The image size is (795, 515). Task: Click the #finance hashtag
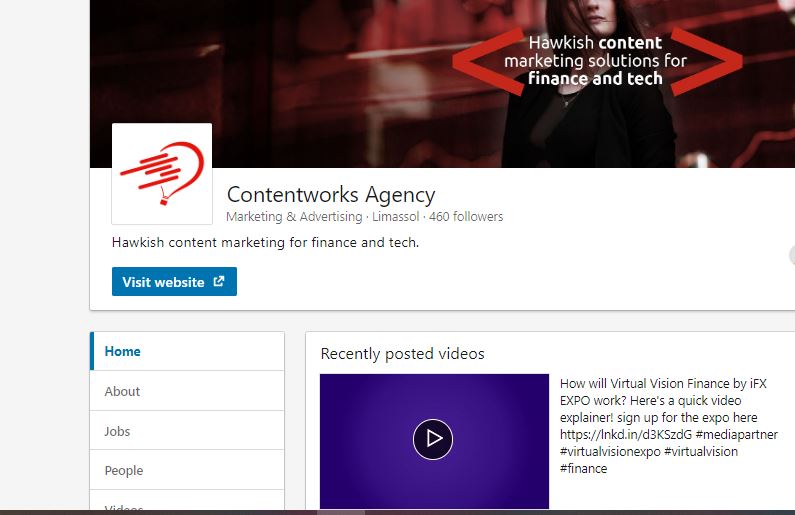(x=583, y=468)
